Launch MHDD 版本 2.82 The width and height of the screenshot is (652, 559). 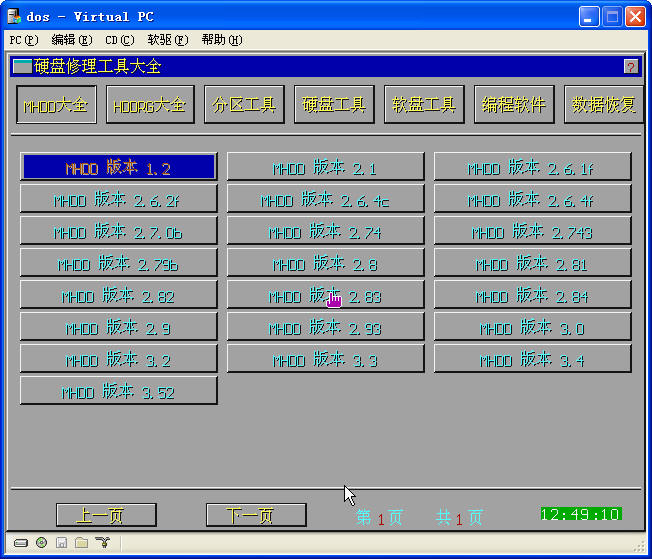(119, 295)
